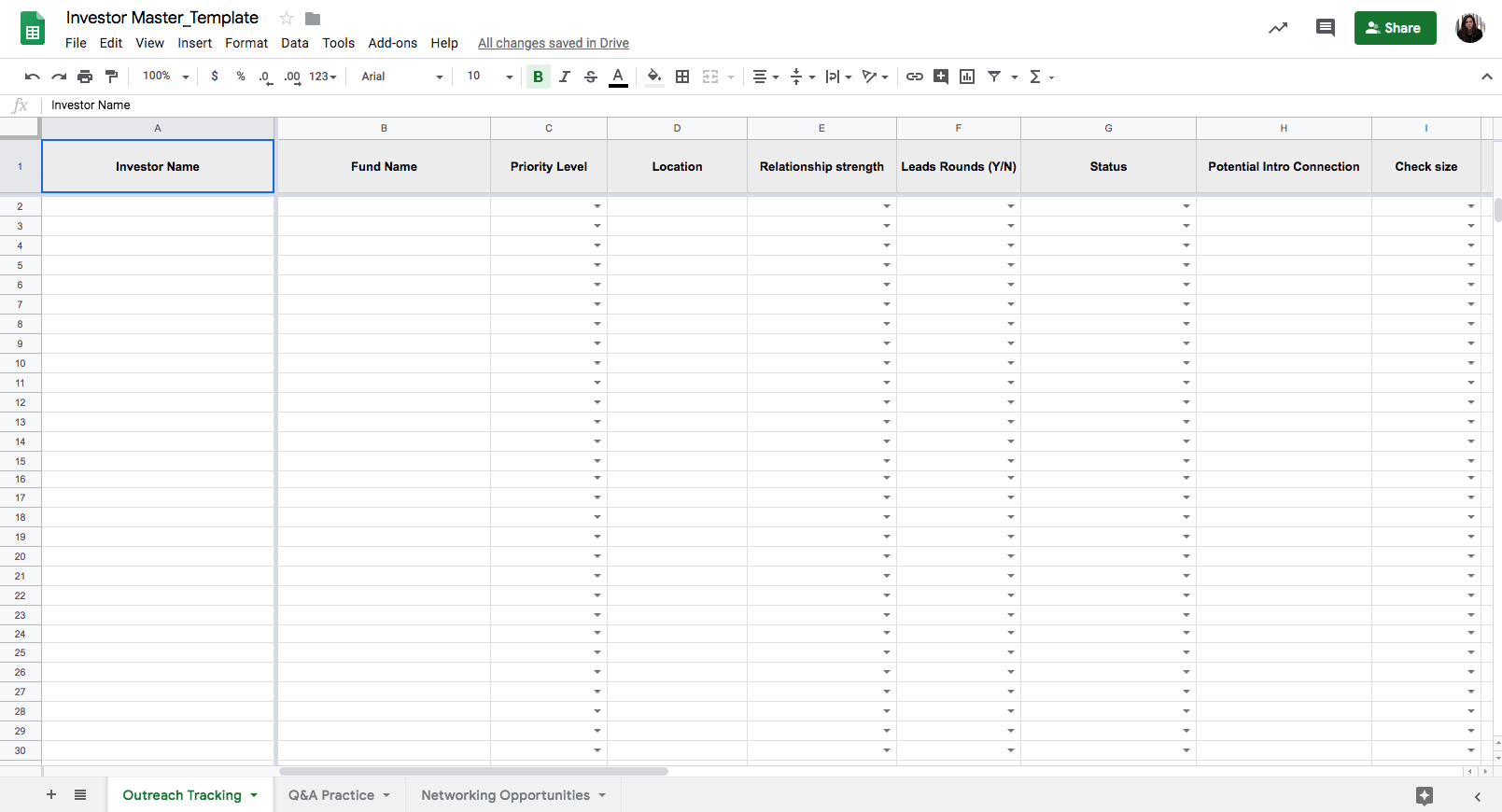The height and width of the screenshot is (812, 1502).
Task: Click the Merge cells icon
Action: [x=710, y=77]
